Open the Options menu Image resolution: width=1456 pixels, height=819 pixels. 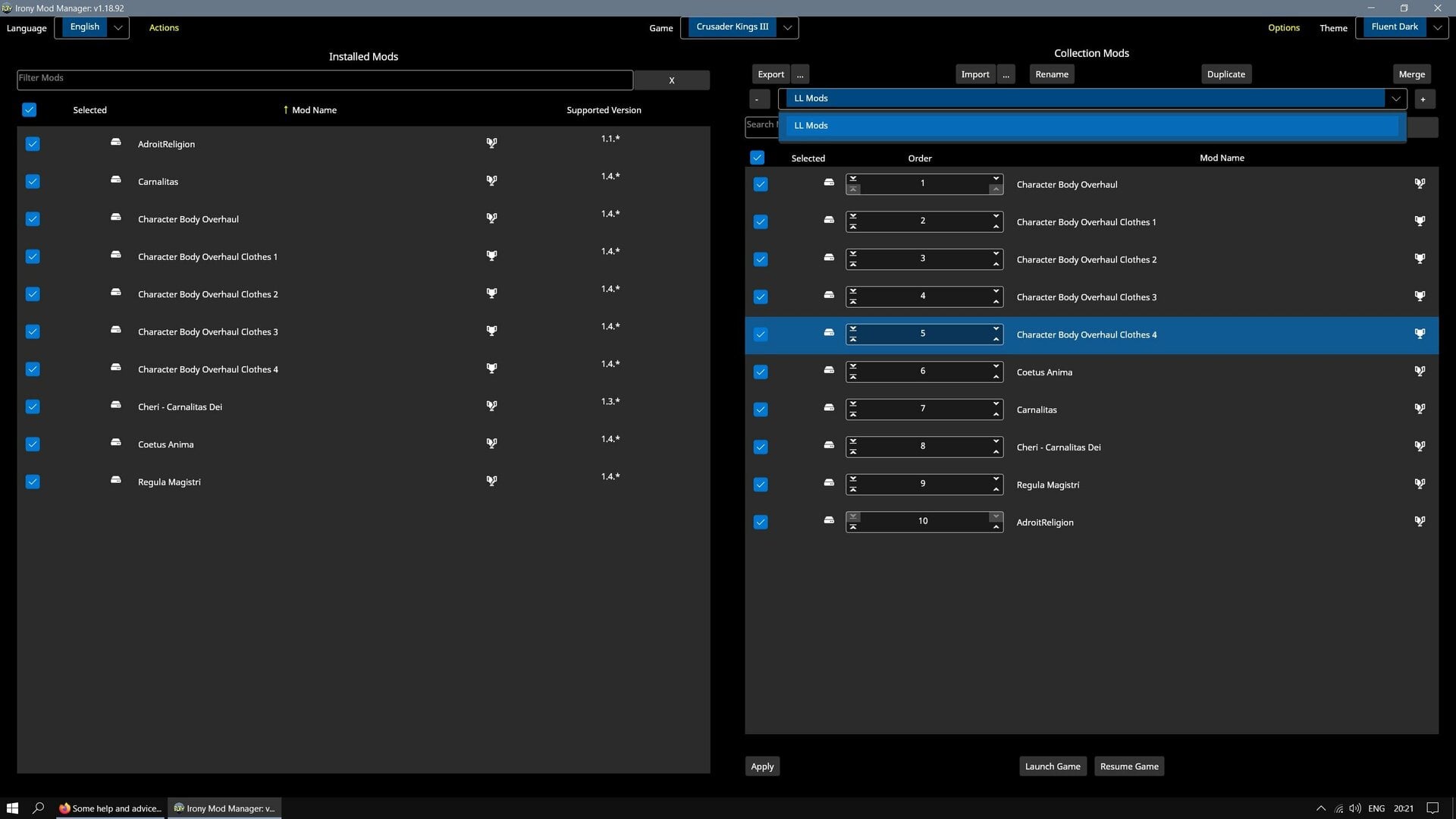[1283, 27]
